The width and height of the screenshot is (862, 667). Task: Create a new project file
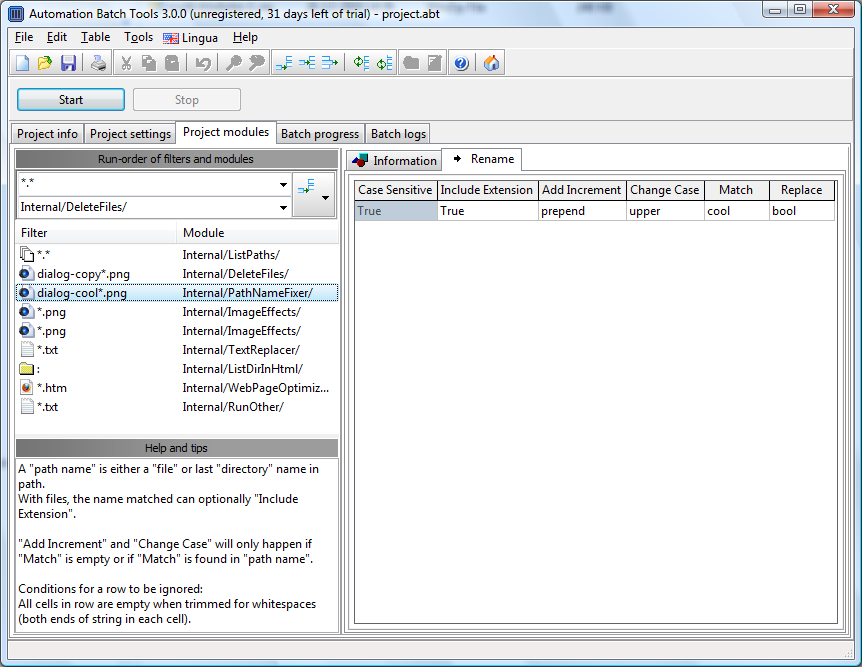(21, 62)
